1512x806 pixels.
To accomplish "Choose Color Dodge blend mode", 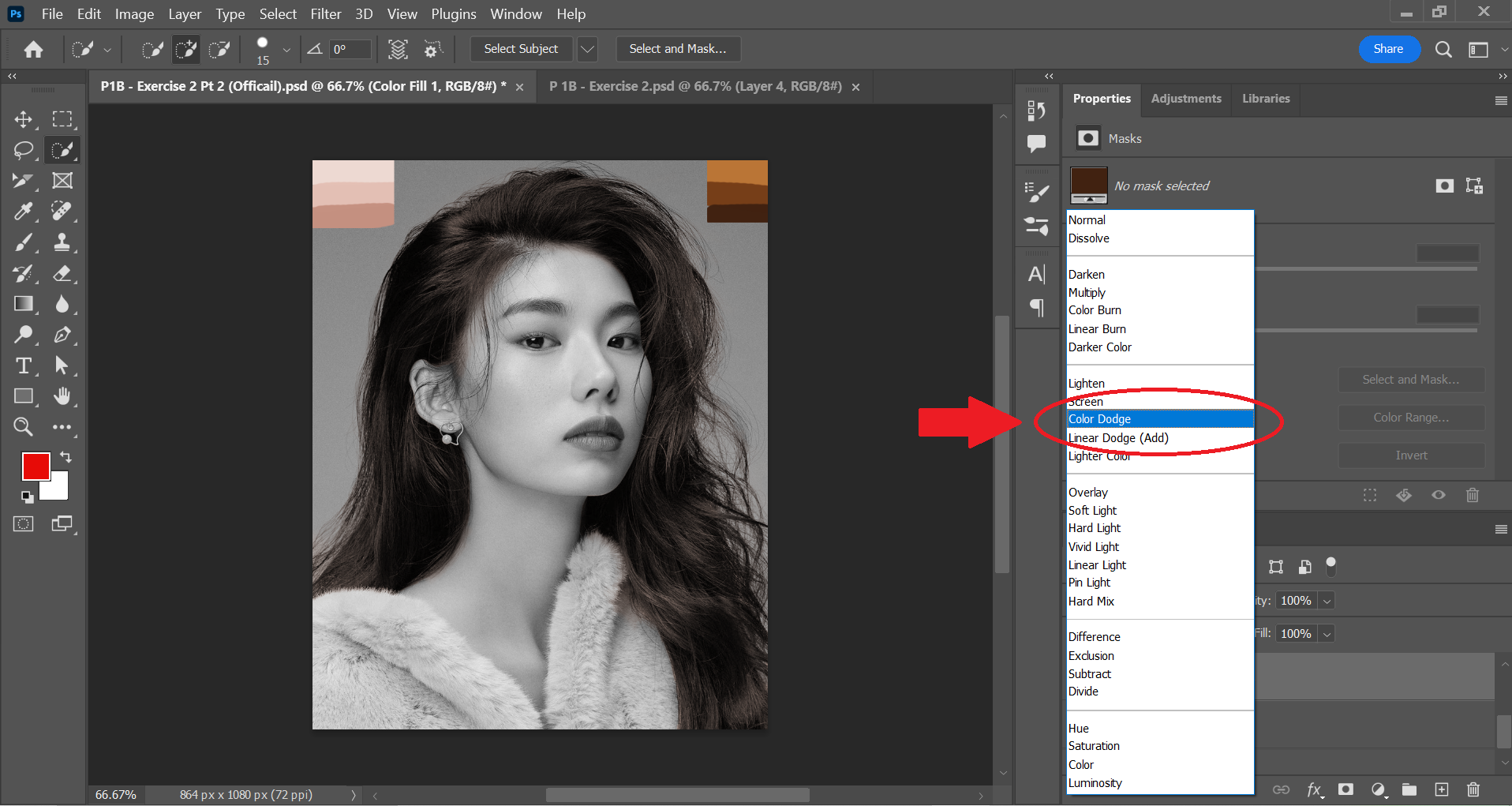I will point(1160,419).
